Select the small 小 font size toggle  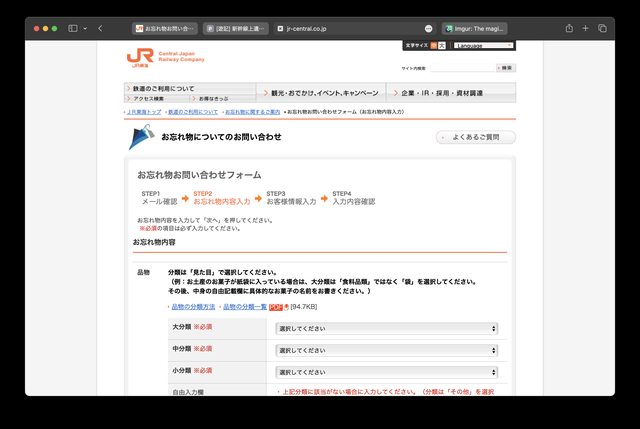tap(433, 46)
